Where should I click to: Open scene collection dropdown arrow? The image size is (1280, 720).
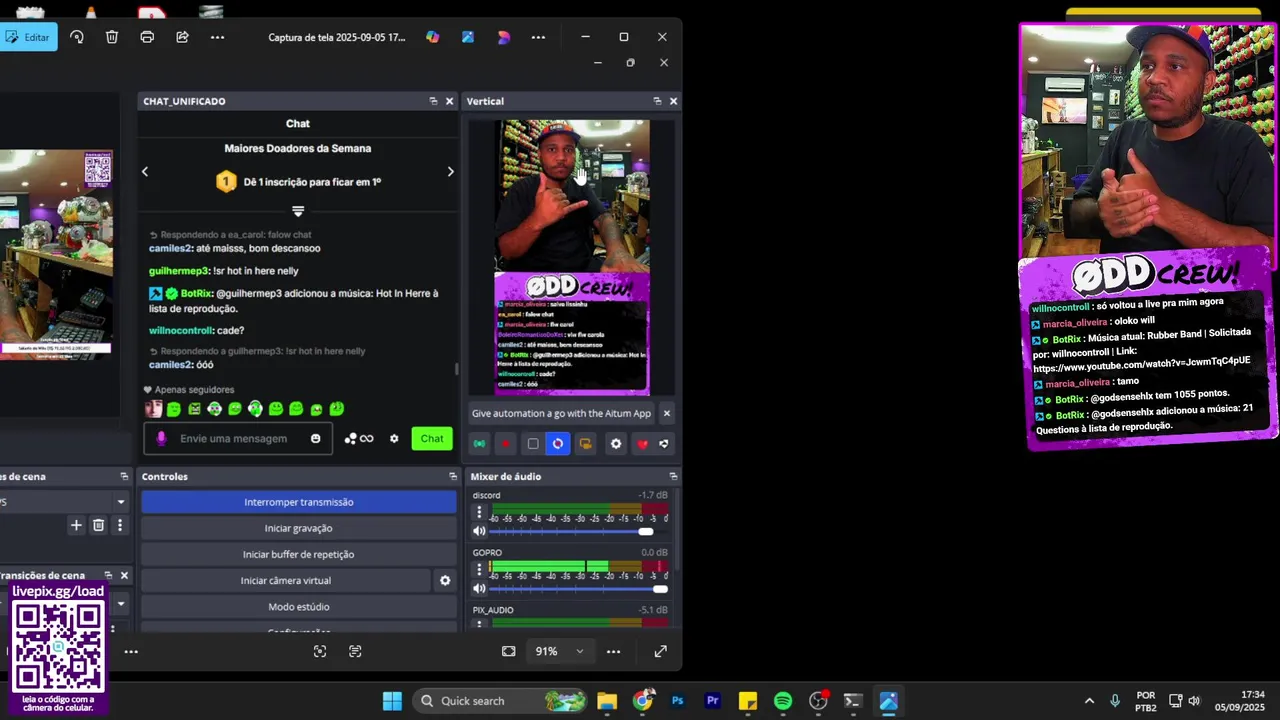click(121, 502)
